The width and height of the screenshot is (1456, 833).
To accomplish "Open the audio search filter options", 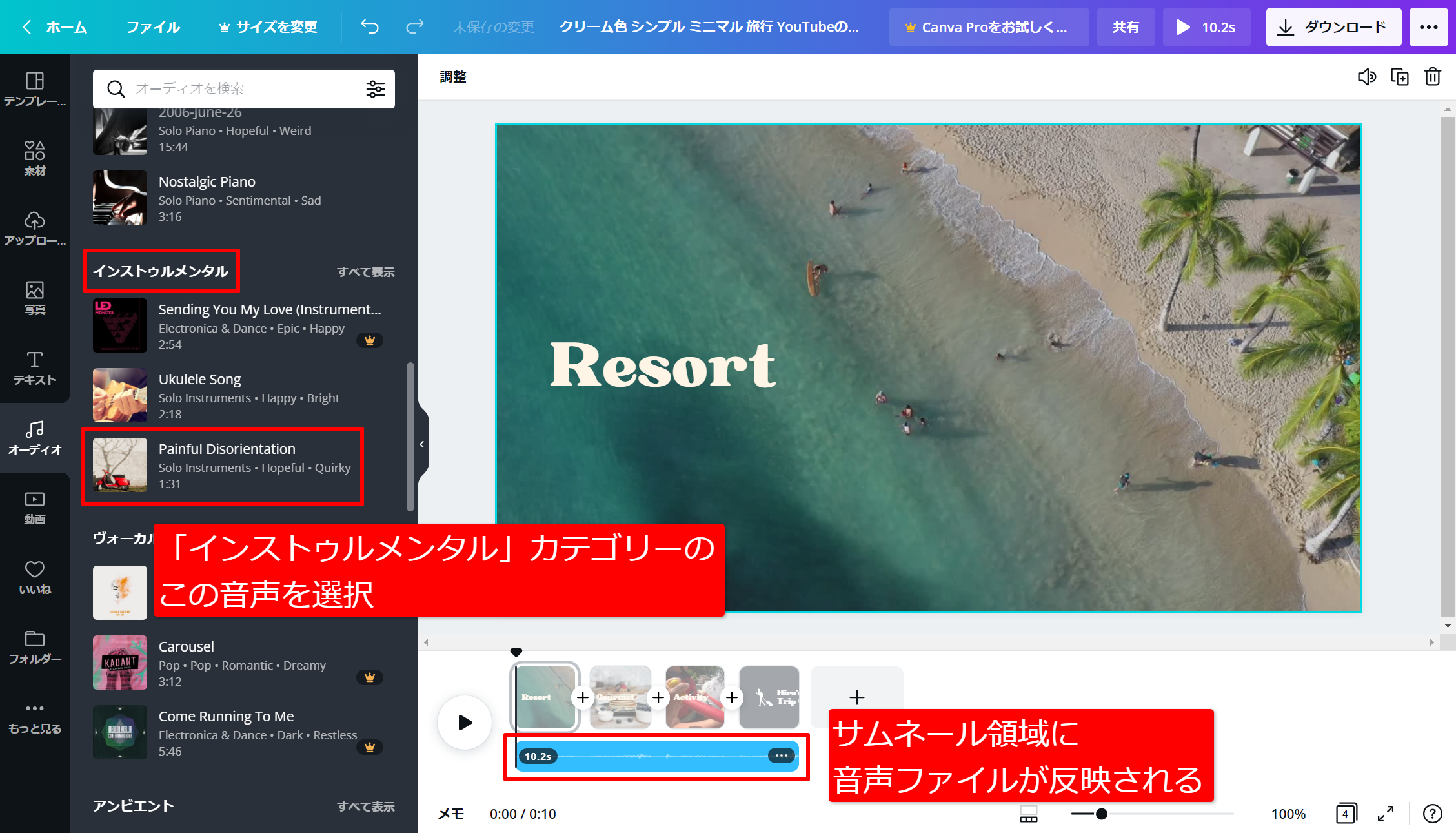I will pyautogui.click(x=376, y=89).
